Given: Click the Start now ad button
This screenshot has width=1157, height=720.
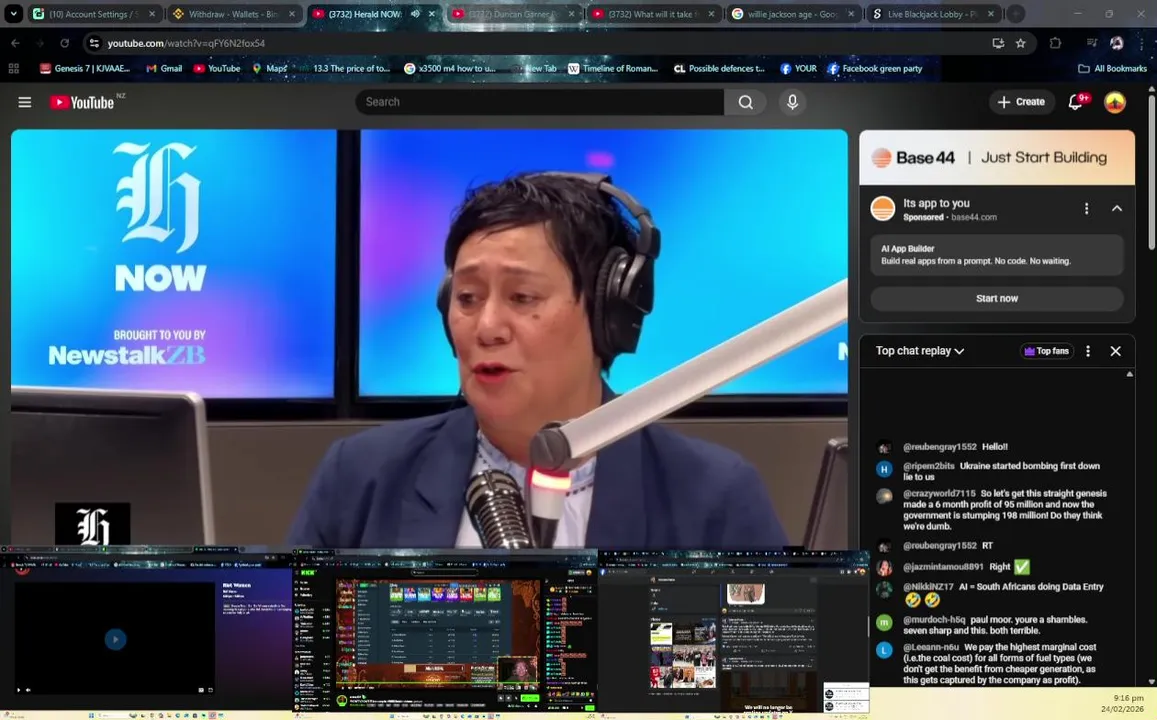Looking at the screenshot, I should pyautogui.click(x=997, y=299).
